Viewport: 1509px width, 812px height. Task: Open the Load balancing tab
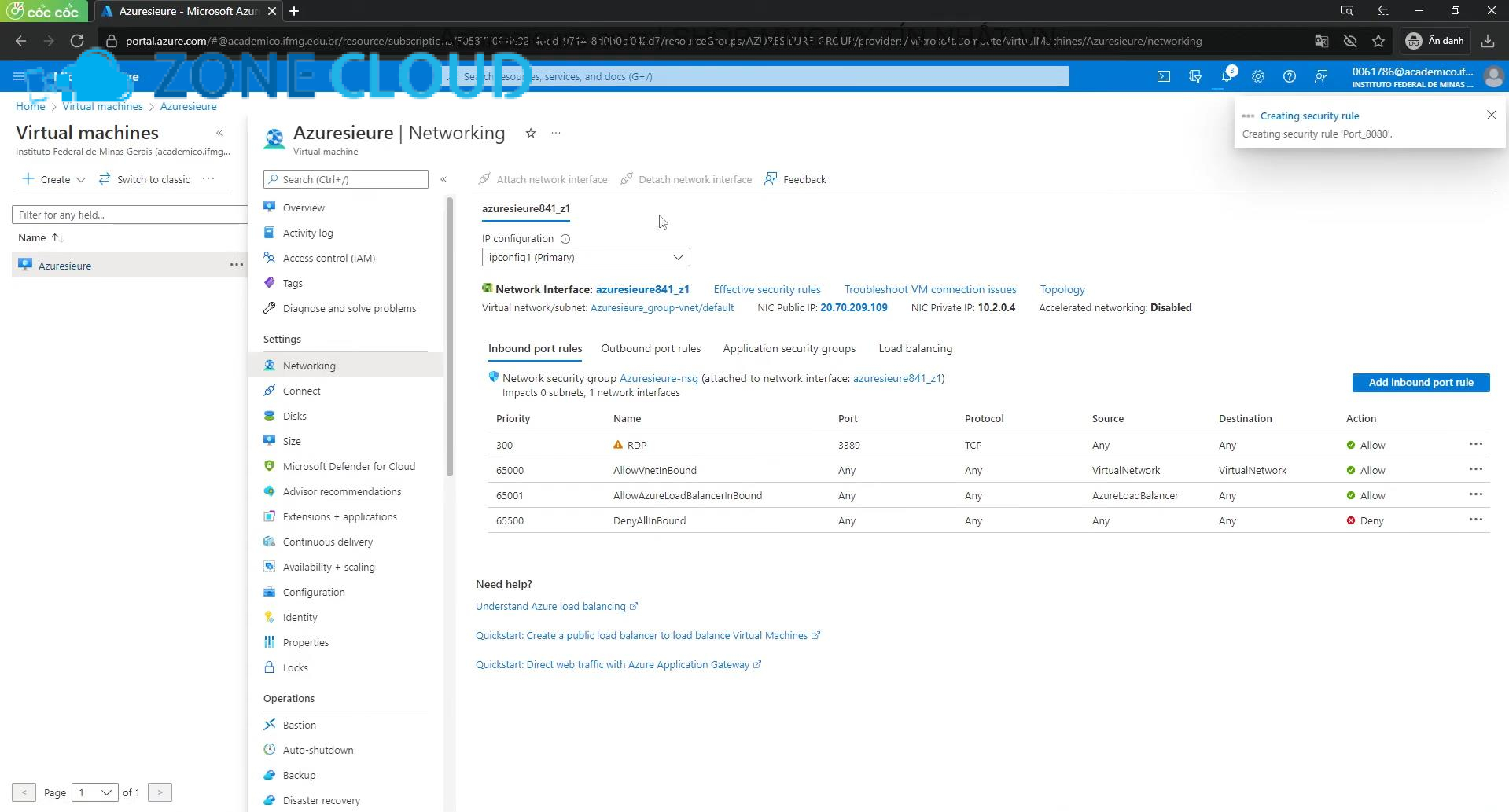[x=915, y=348]
